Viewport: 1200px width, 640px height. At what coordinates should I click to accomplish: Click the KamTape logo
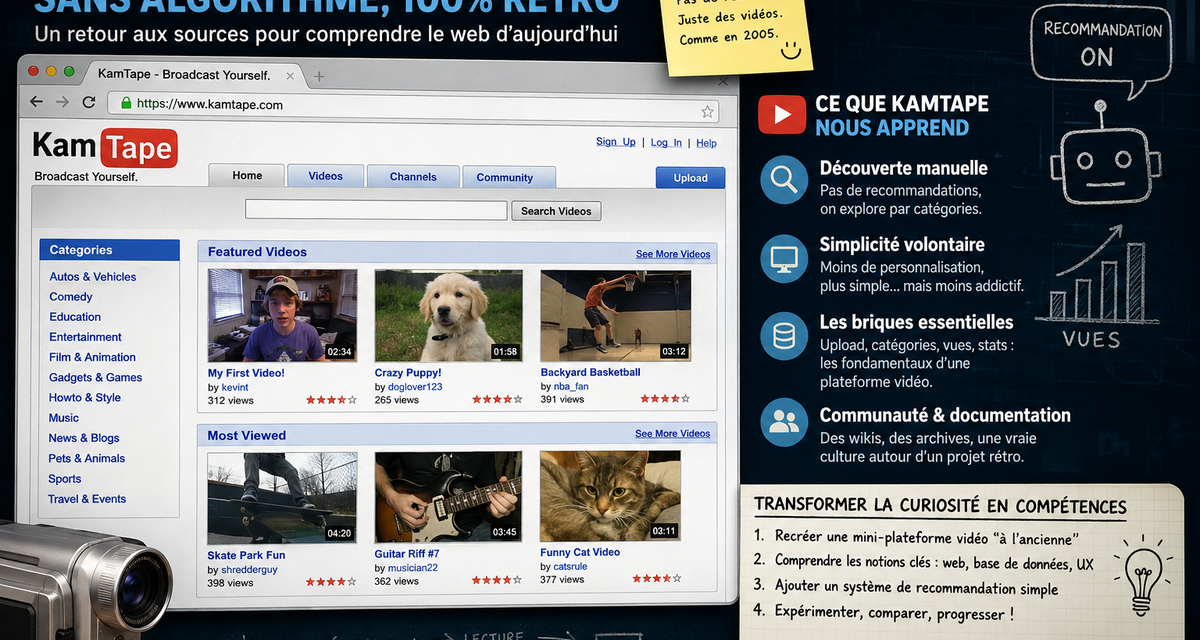pyautogui.click(x=104, y=148)
